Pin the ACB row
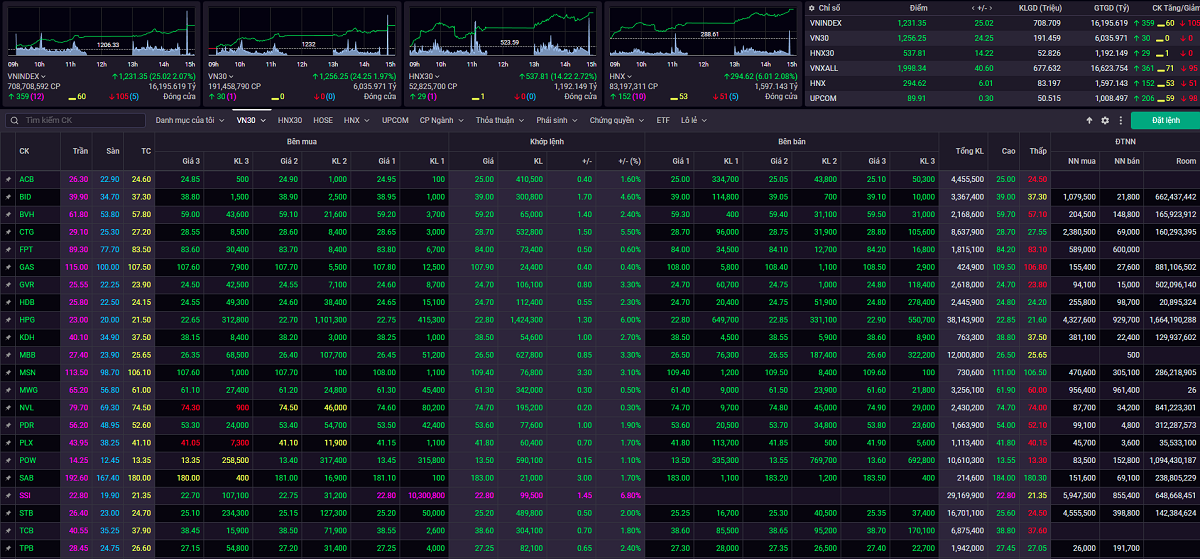 [8, 179]
